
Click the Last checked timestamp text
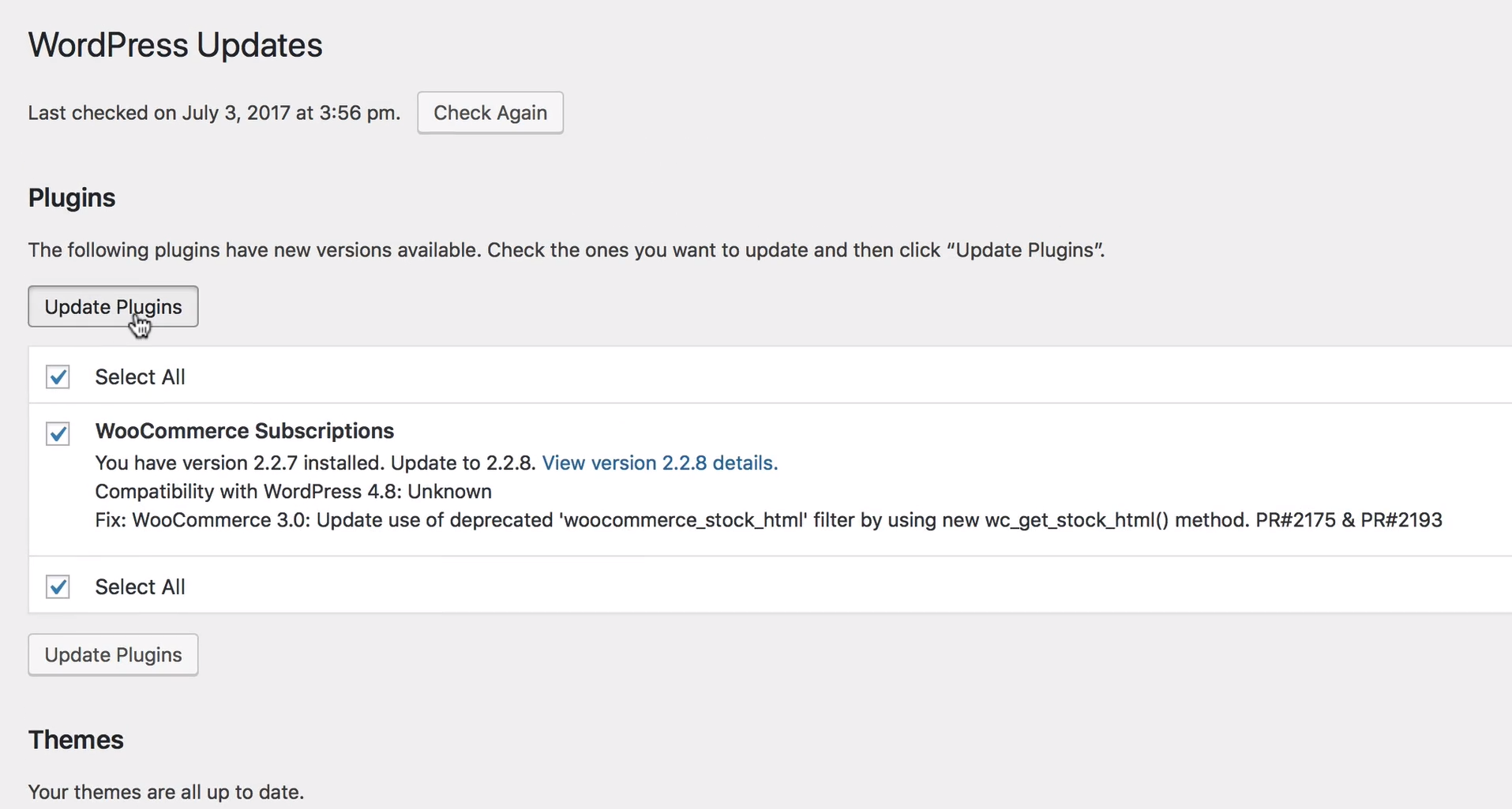coord(214,113)
